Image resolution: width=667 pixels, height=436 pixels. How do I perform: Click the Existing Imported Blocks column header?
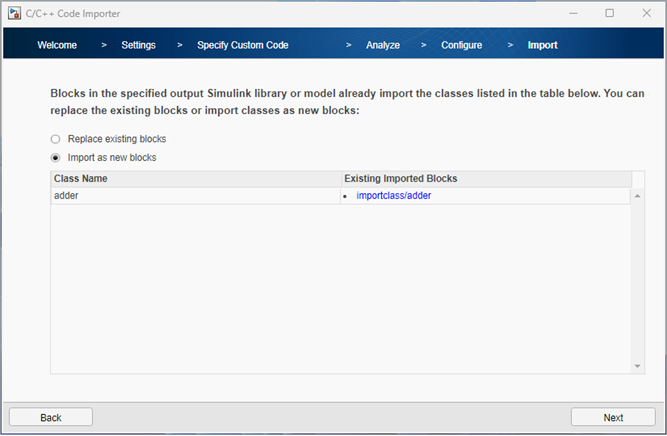coord(486,179)
